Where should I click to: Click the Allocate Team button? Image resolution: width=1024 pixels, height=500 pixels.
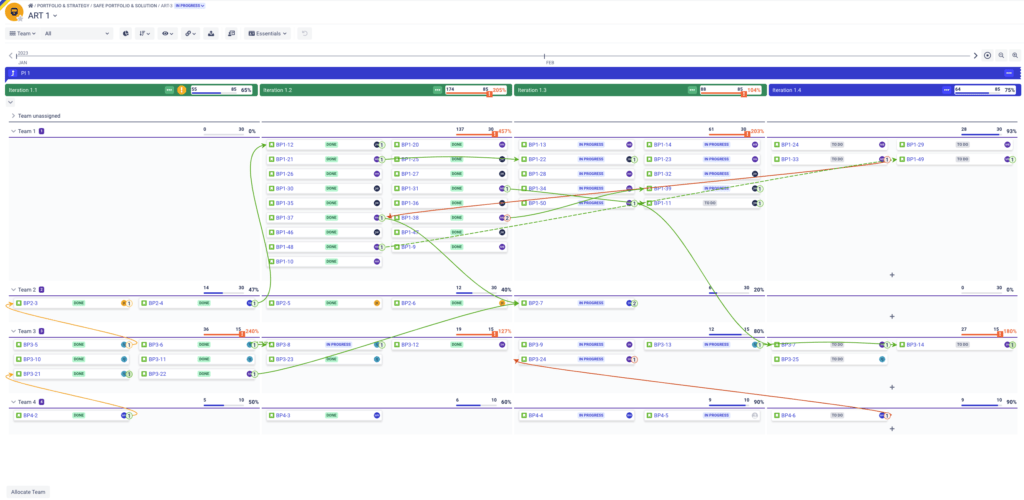[28, 492]
